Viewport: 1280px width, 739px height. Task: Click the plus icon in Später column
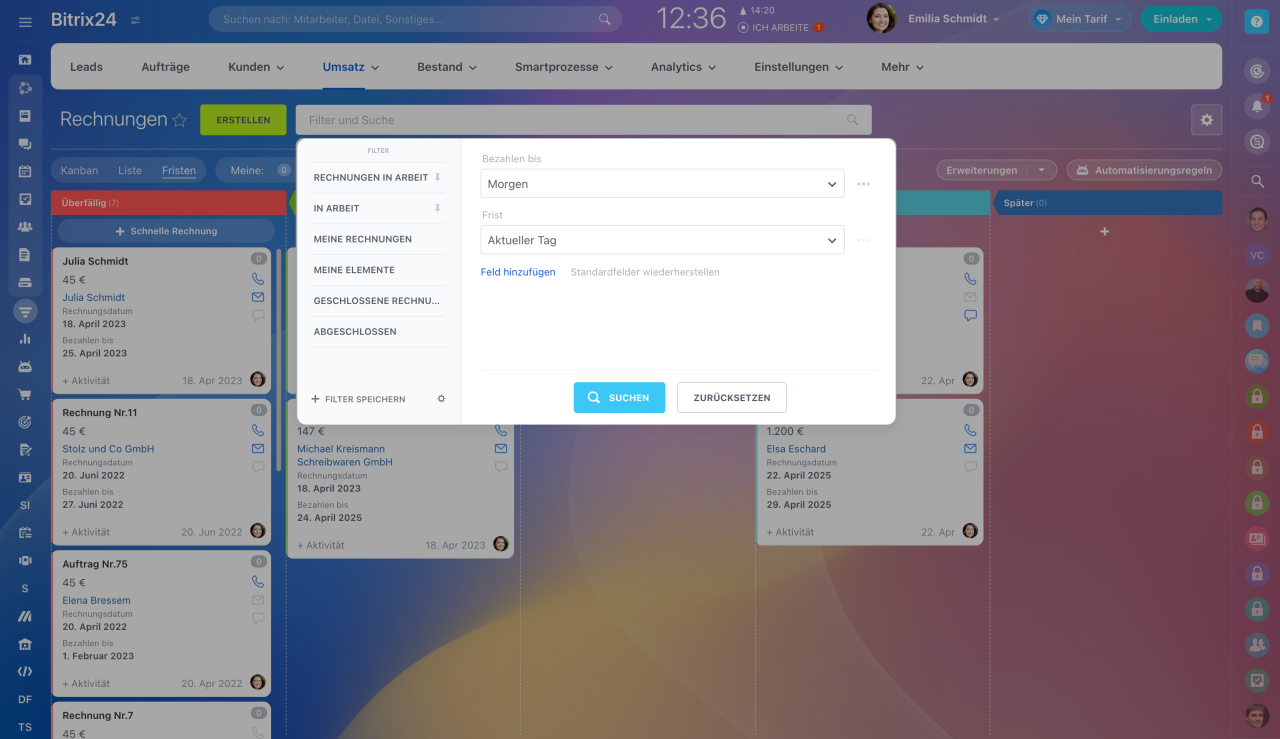[x=1105, y=231]
